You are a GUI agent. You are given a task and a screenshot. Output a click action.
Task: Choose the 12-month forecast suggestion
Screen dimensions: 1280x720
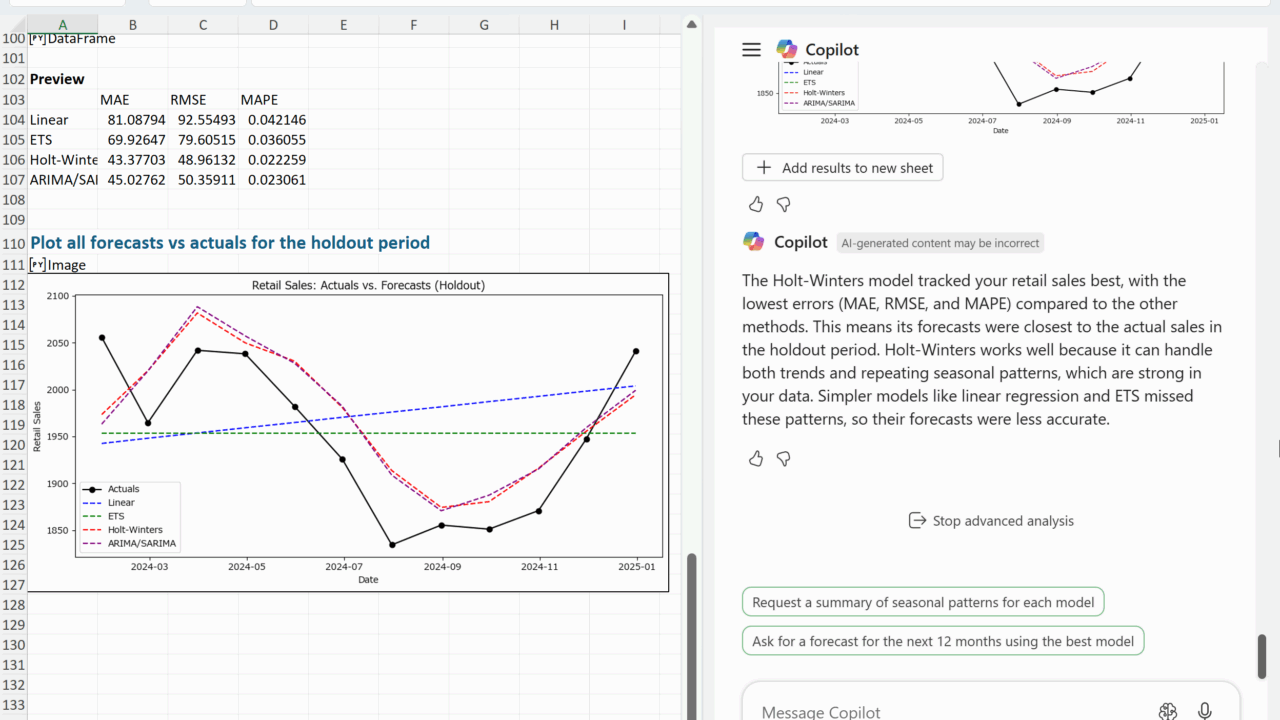tap(942, 641)
